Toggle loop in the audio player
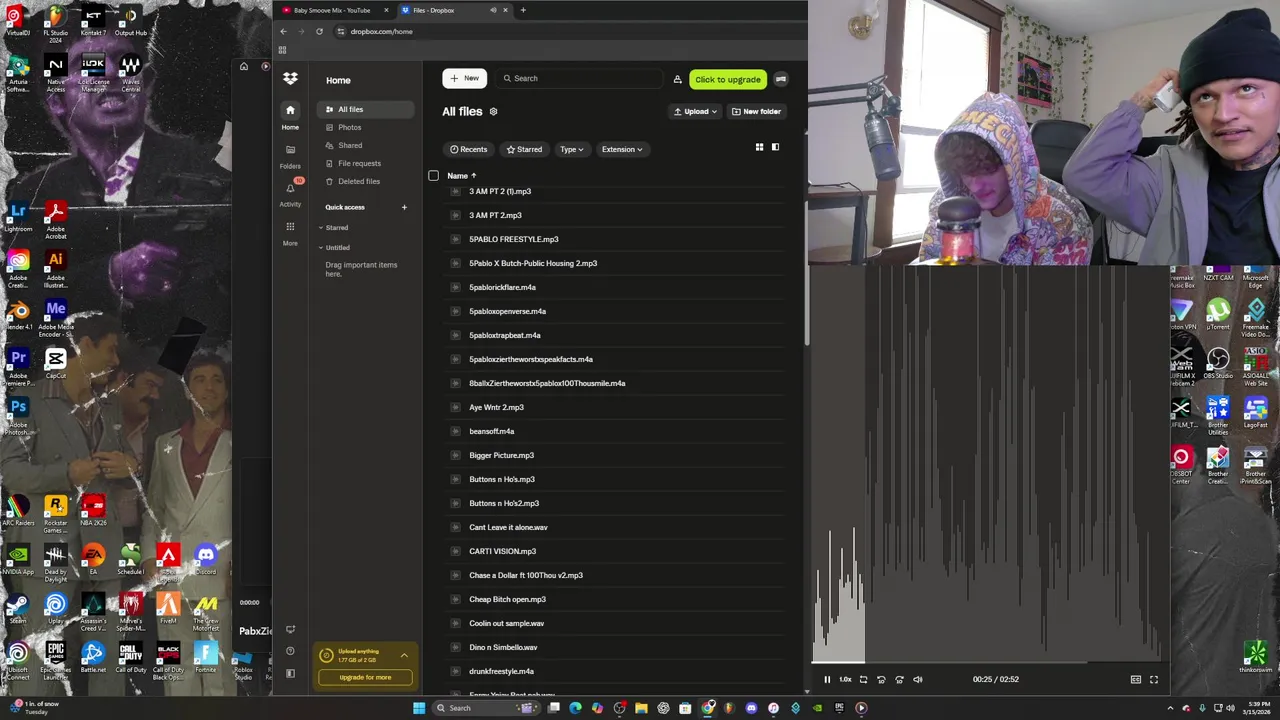1280x720 pixels. click(x=863, y=679)
